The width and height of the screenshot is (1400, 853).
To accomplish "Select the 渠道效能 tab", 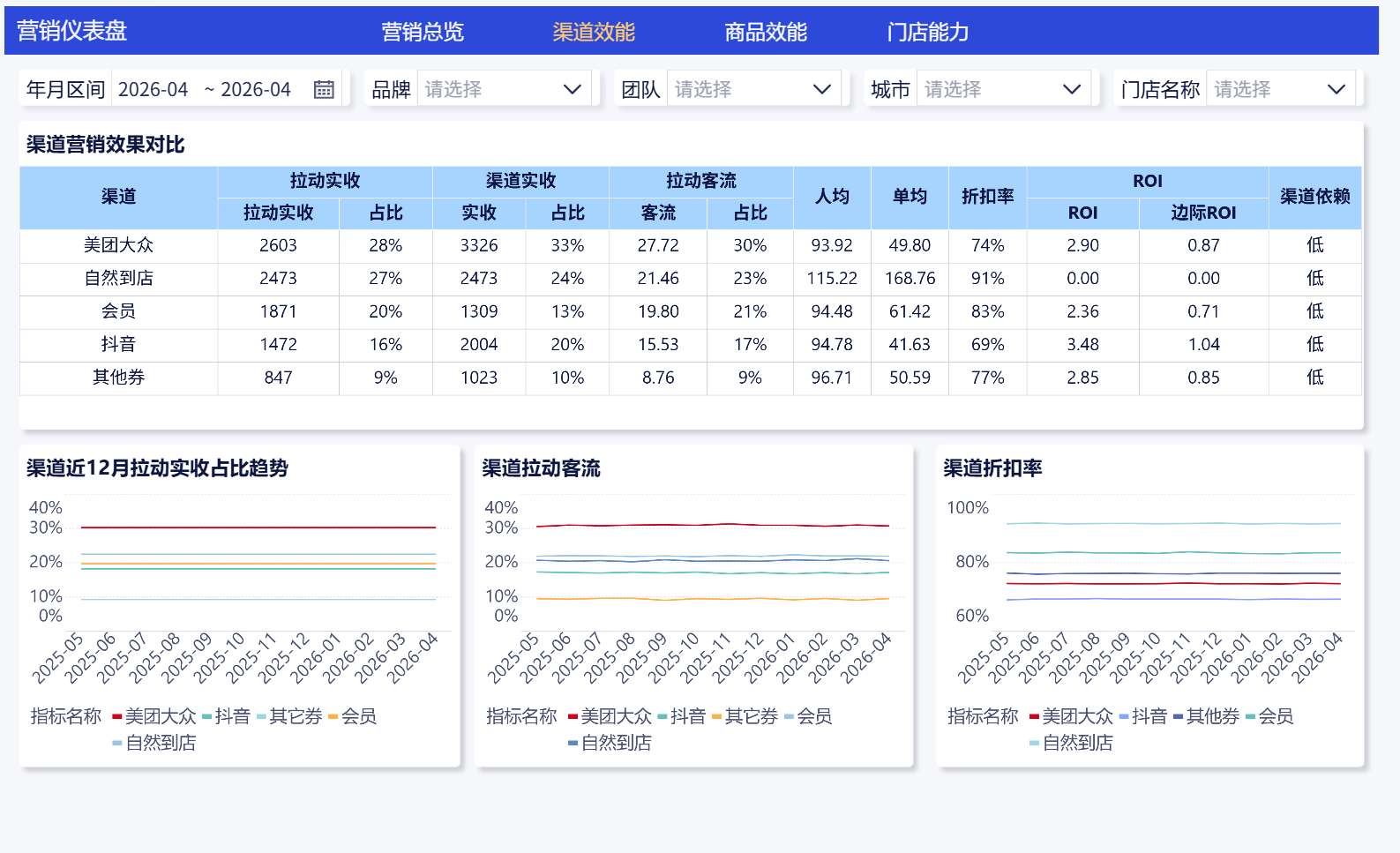I will [594, 32].
